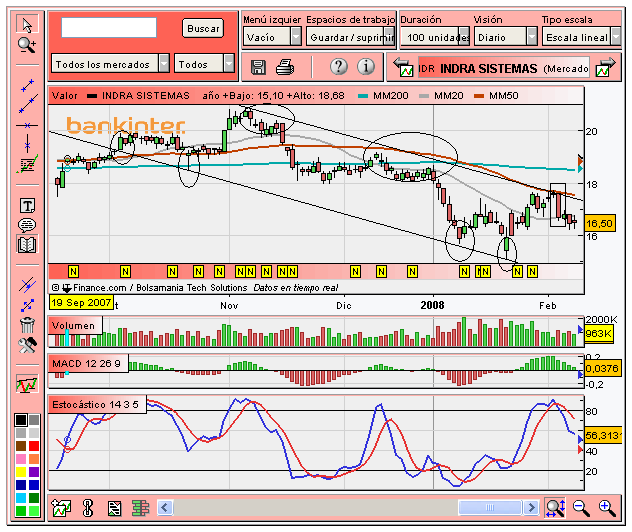The width and height of the screenshot is (632, 532).
Task: Click the MACD 12 26 9 panel label
Action: coord(86,364)
